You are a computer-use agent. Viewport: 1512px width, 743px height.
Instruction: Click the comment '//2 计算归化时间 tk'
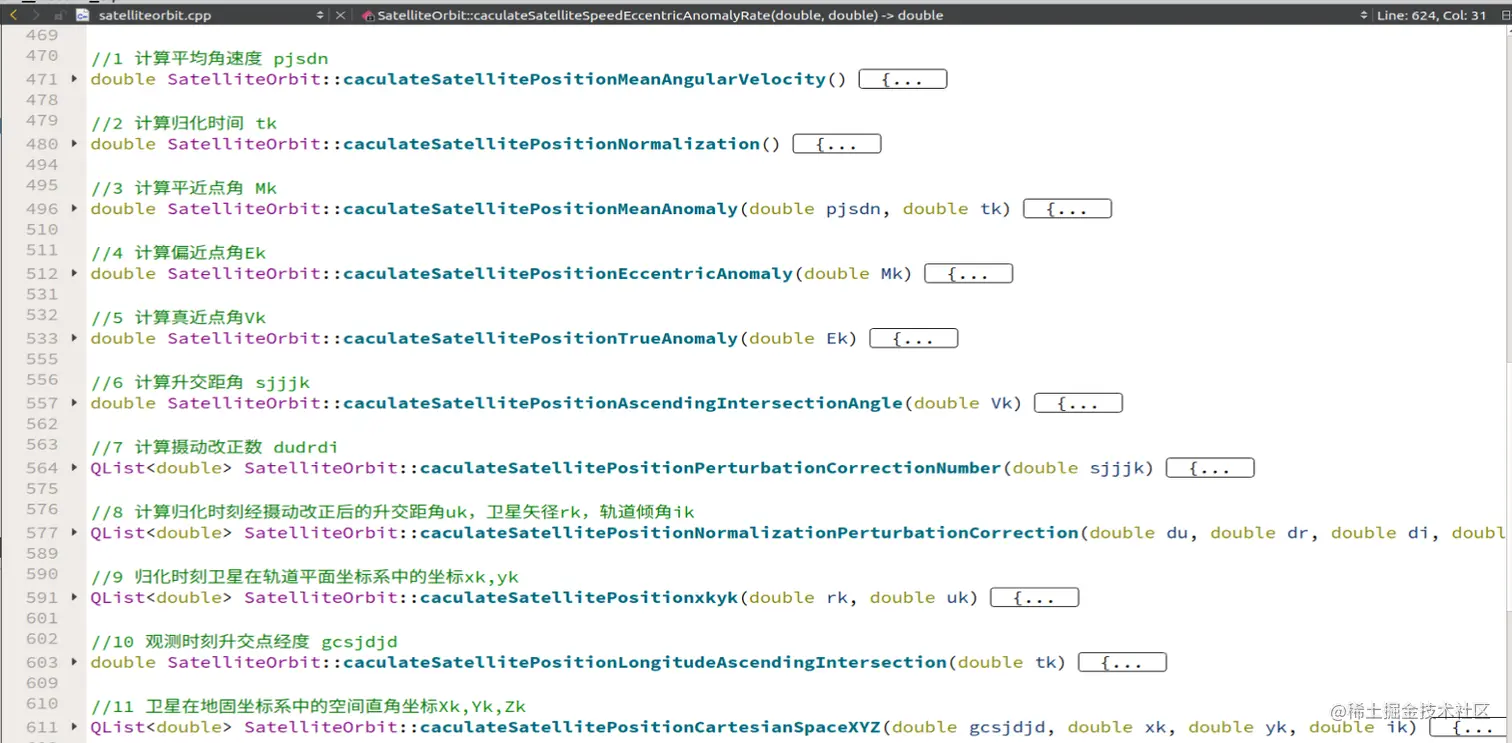(183, 123)
